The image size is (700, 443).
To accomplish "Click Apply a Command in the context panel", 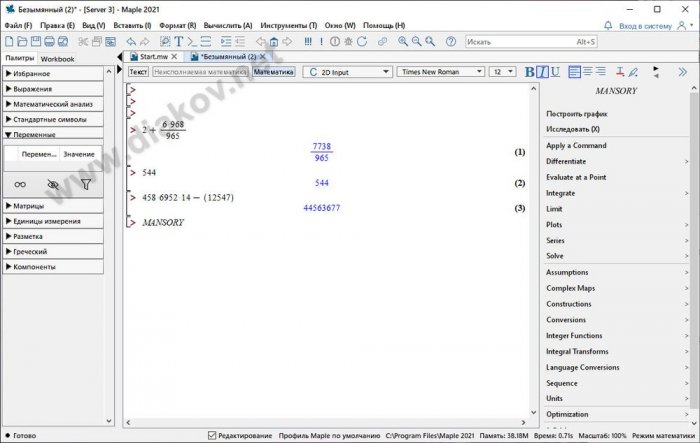I will click(576, 146).
